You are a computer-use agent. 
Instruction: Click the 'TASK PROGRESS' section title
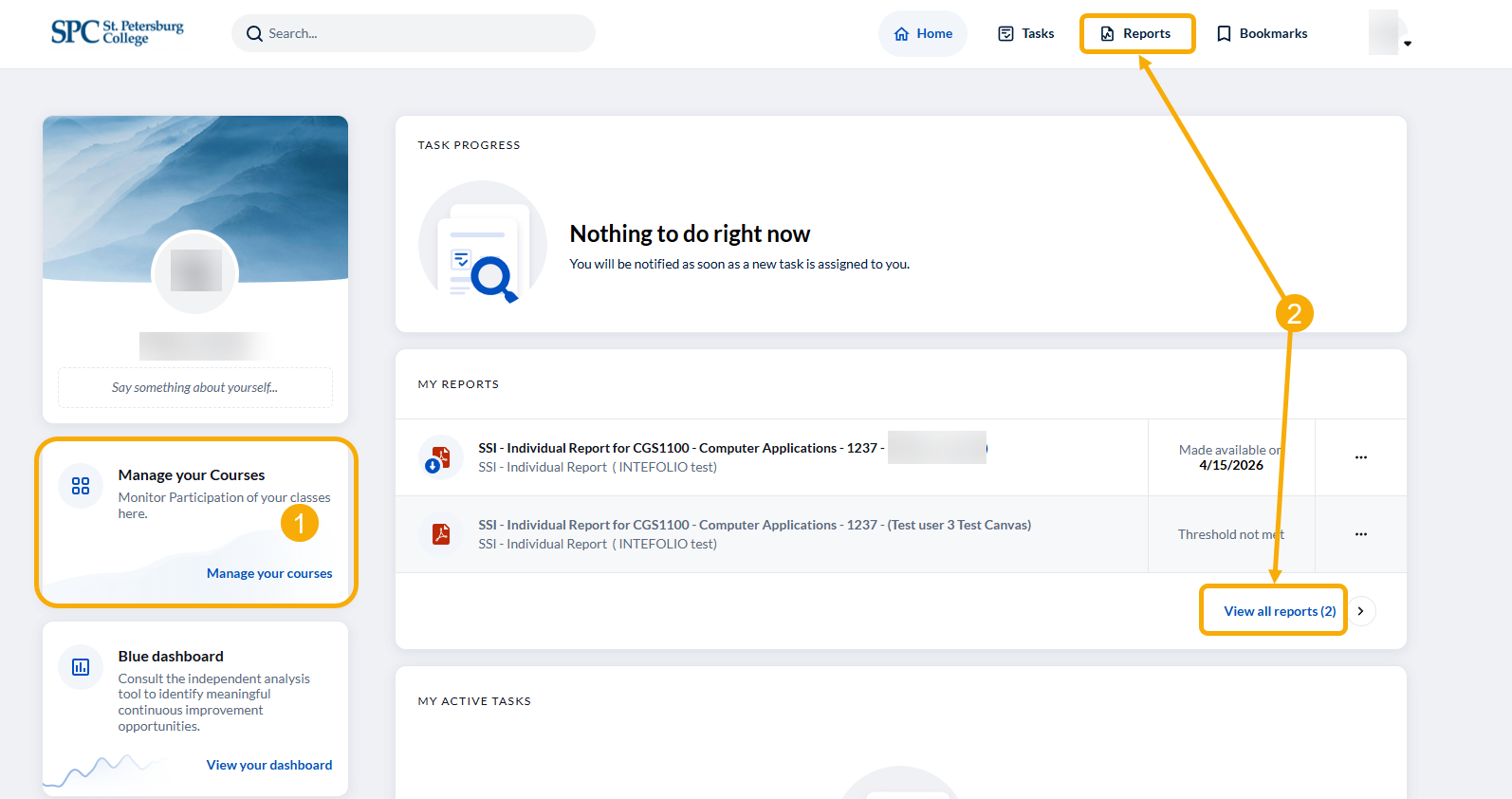469,145
